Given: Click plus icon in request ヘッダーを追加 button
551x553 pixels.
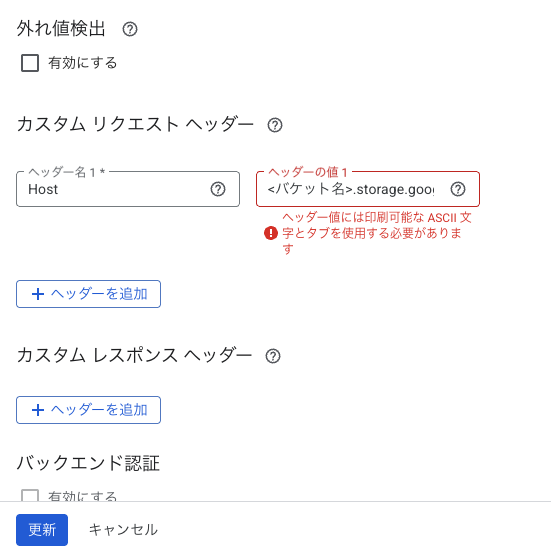Looking at the screenshot, I should 38,294.
